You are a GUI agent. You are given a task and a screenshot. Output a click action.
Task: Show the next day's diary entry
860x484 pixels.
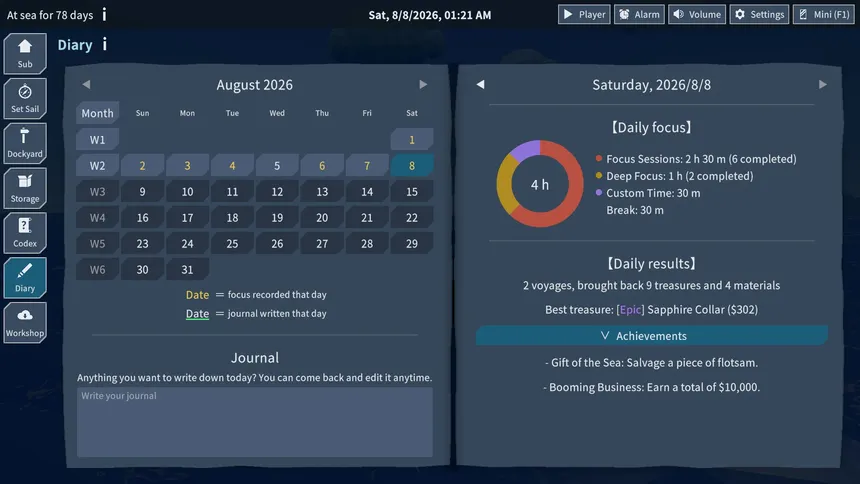click(823, 85)
